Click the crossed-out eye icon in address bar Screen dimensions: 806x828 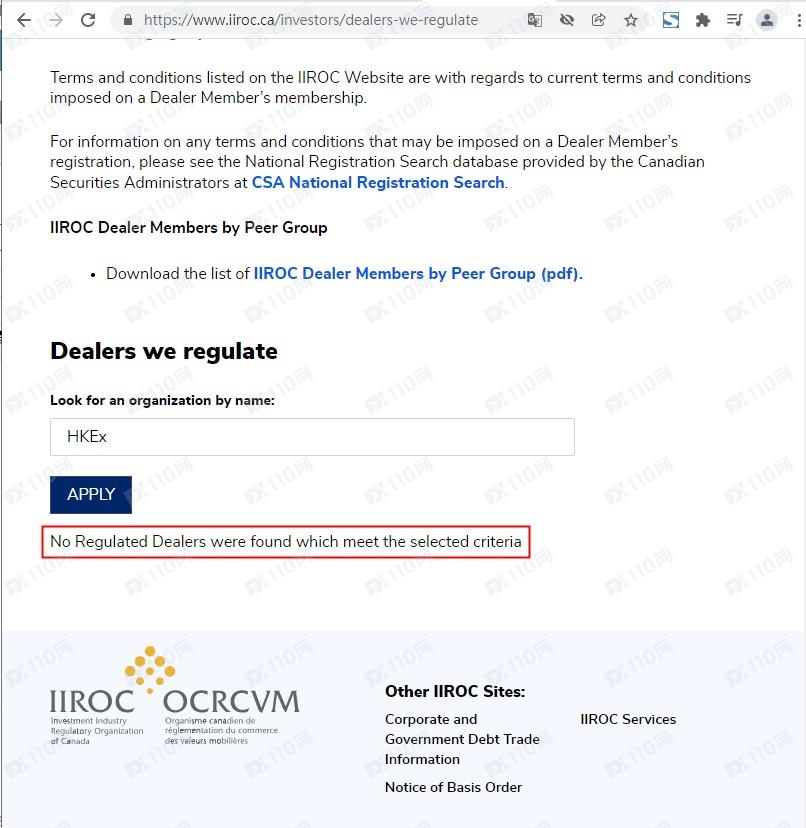click(567, 20)
